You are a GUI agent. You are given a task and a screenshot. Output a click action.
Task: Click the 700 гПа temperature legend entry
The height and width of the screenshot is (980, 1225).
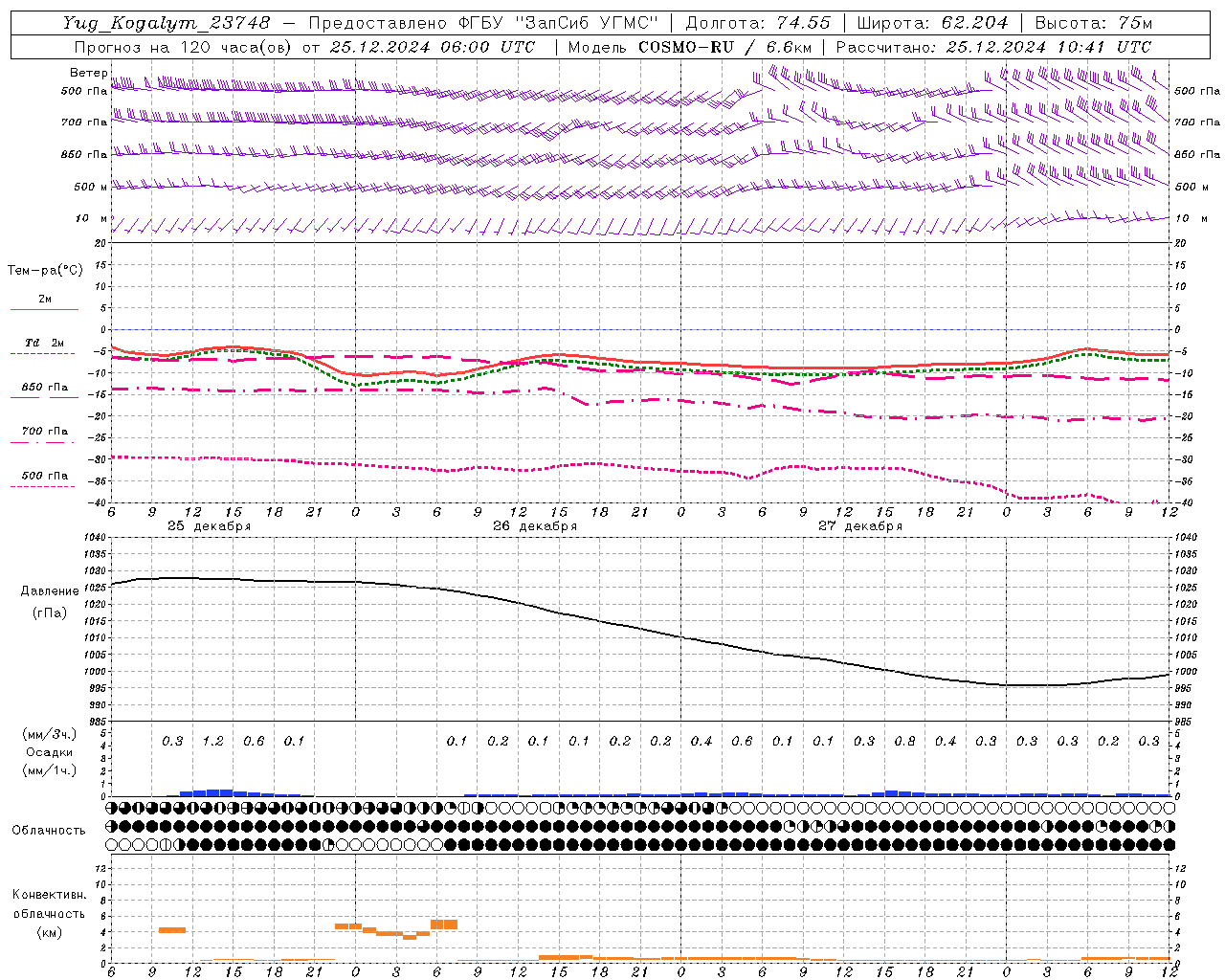pos(45,432)
